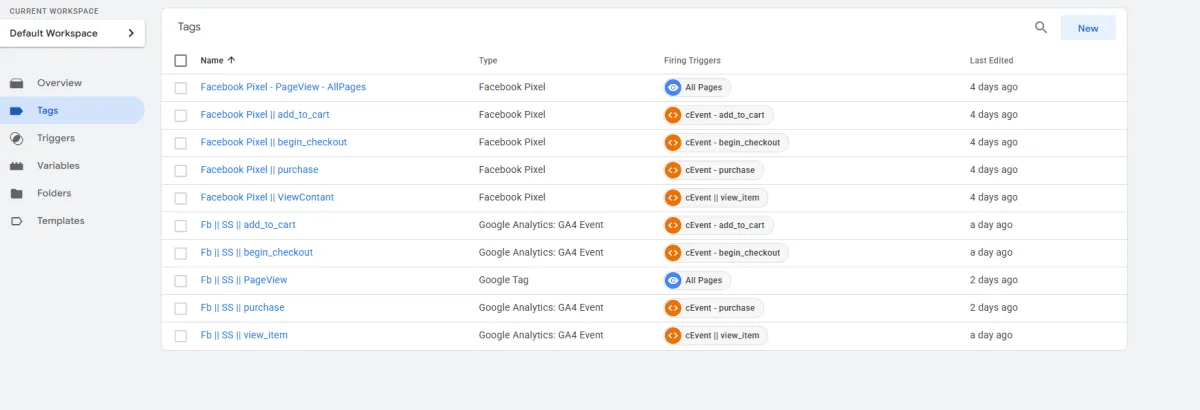Open the Variables section
Screen dimensions: 1200x410
(72, 166)
